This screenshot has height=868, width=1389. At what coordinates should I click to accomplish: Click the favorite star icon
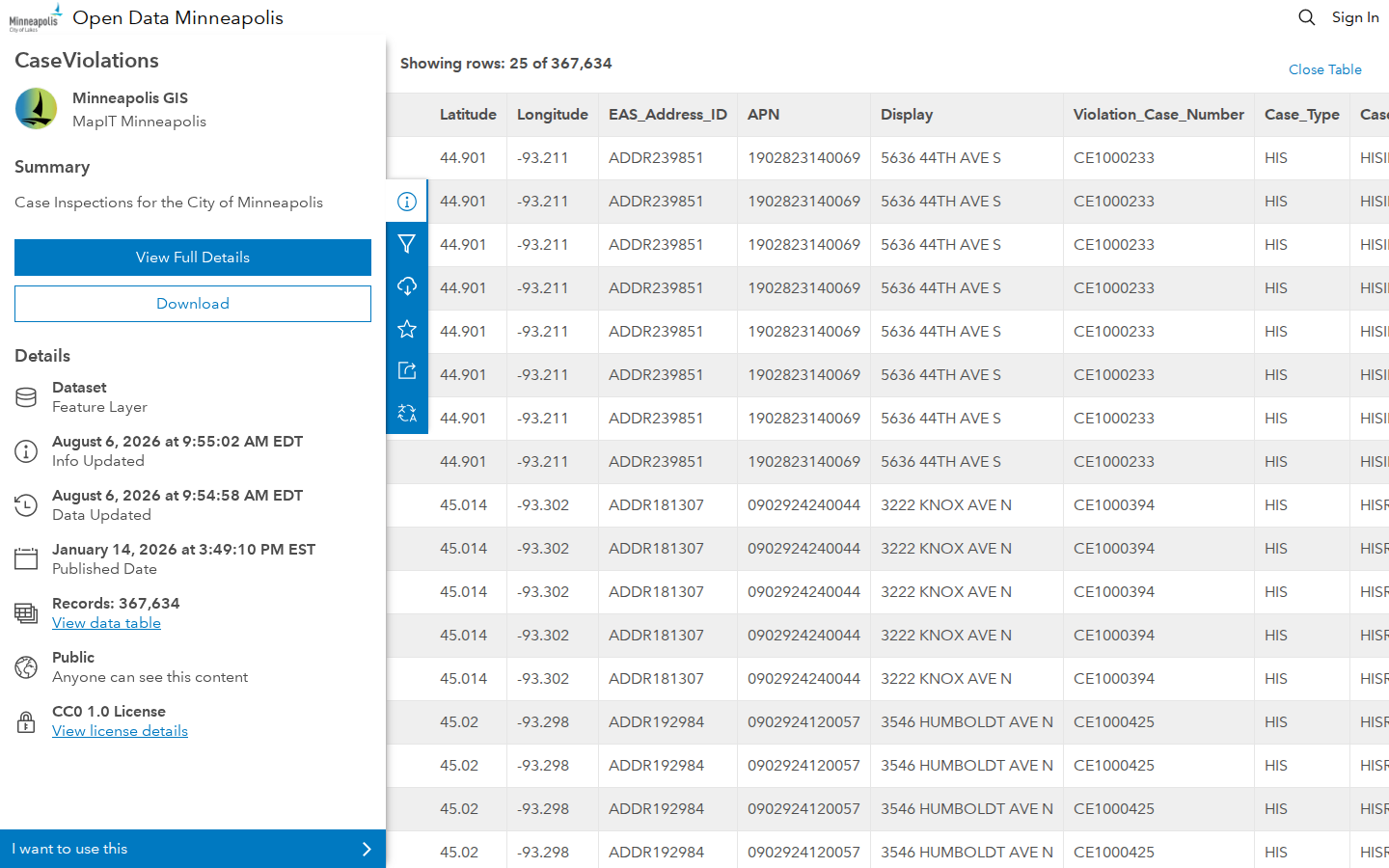pos(407,329)
